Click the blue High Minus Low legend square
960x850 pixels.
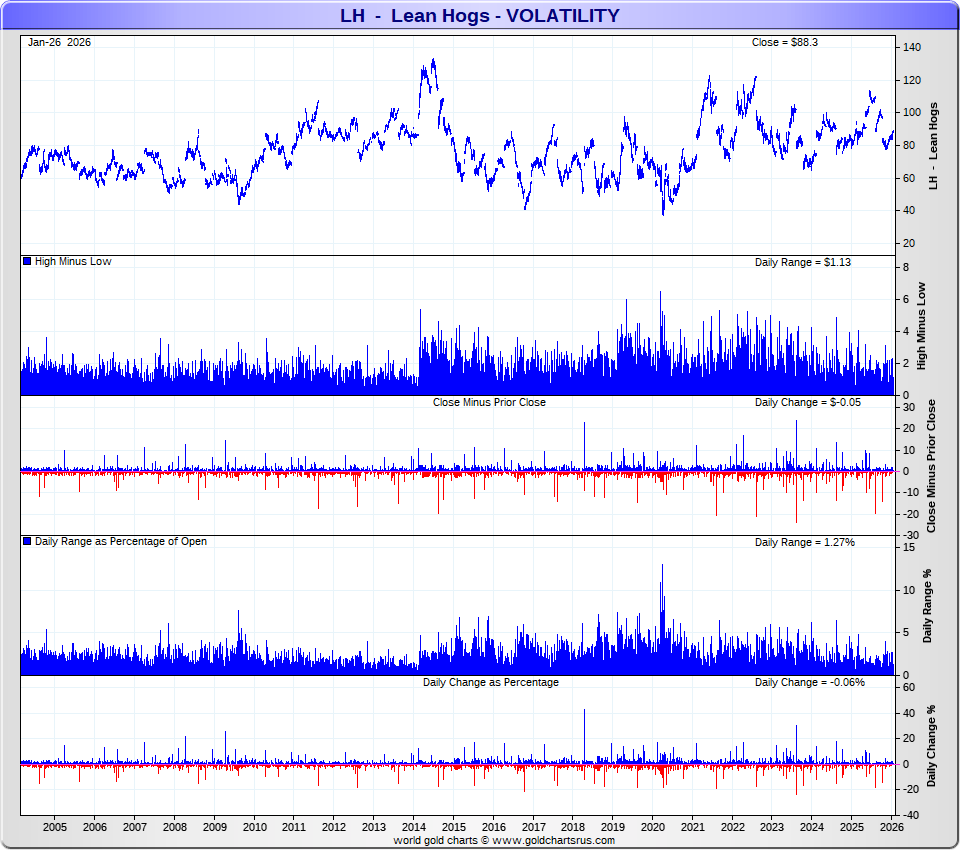point(27,261)
